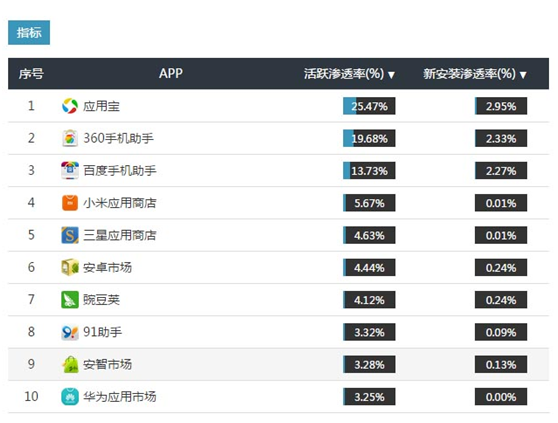
Task: Select the 360手机助手 app name
Action: pyautogui.click(x=119, y=138)
